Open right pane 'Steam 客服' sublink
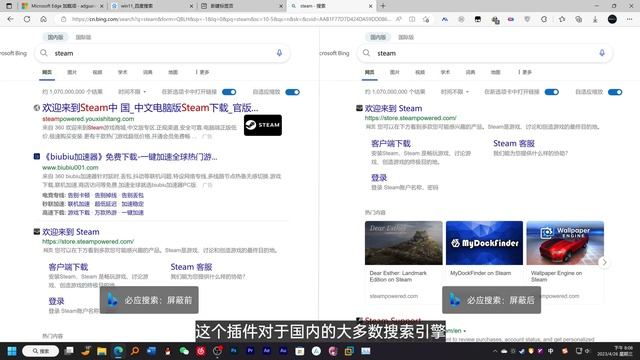The width and height of the screenshot is (640, 360). tap(514, 143)
